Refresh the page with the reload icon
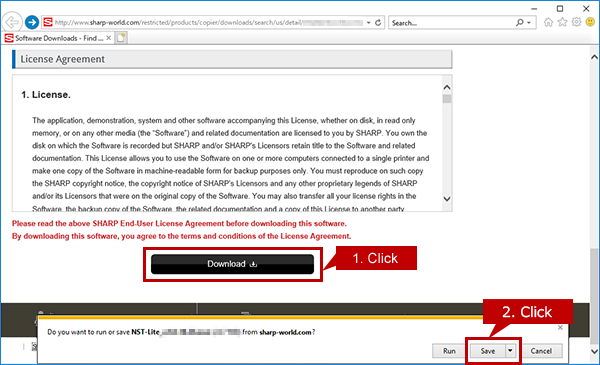Viewport: 600px width, 365px height. click(x=378, y=23)
